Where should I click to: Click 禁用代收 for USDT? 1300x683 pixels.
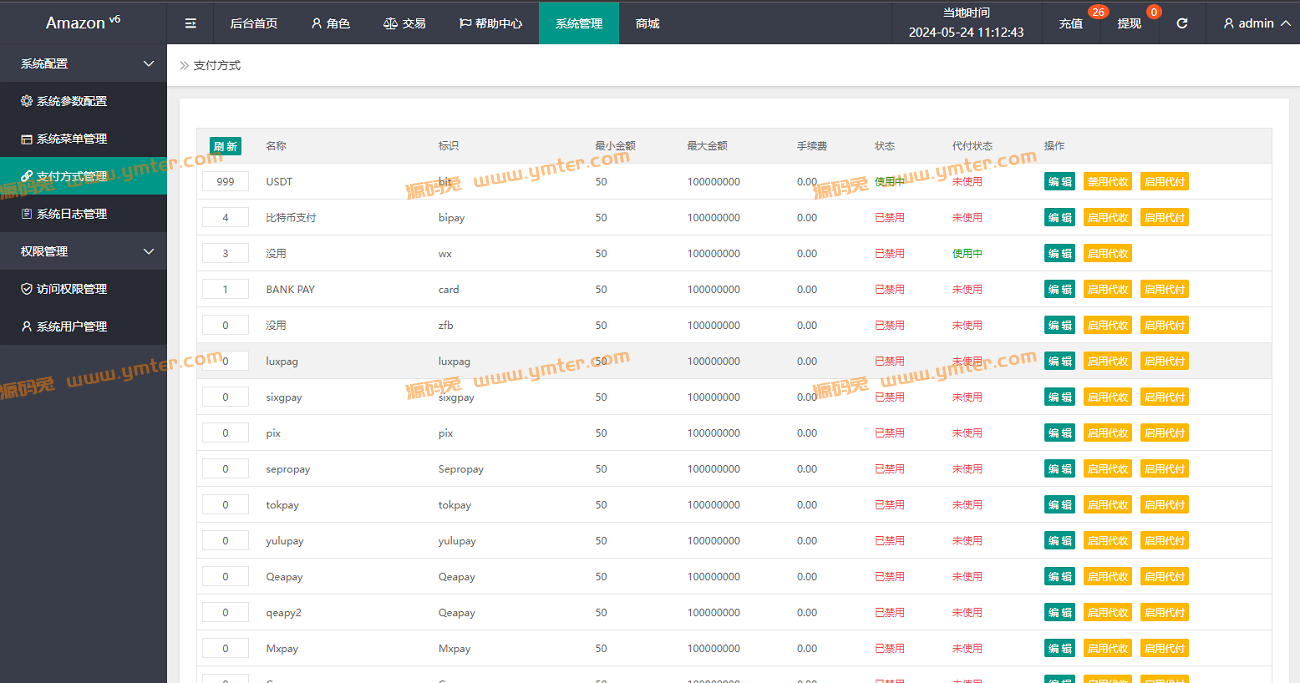[x=1108, y=182]
